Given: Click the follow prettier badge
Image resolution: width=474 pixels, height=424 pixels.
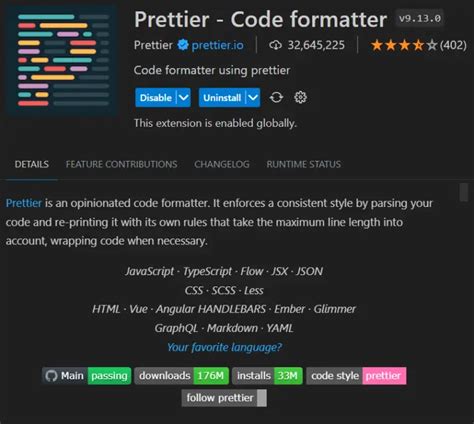Looking at the screenshot, I should 224,398.
